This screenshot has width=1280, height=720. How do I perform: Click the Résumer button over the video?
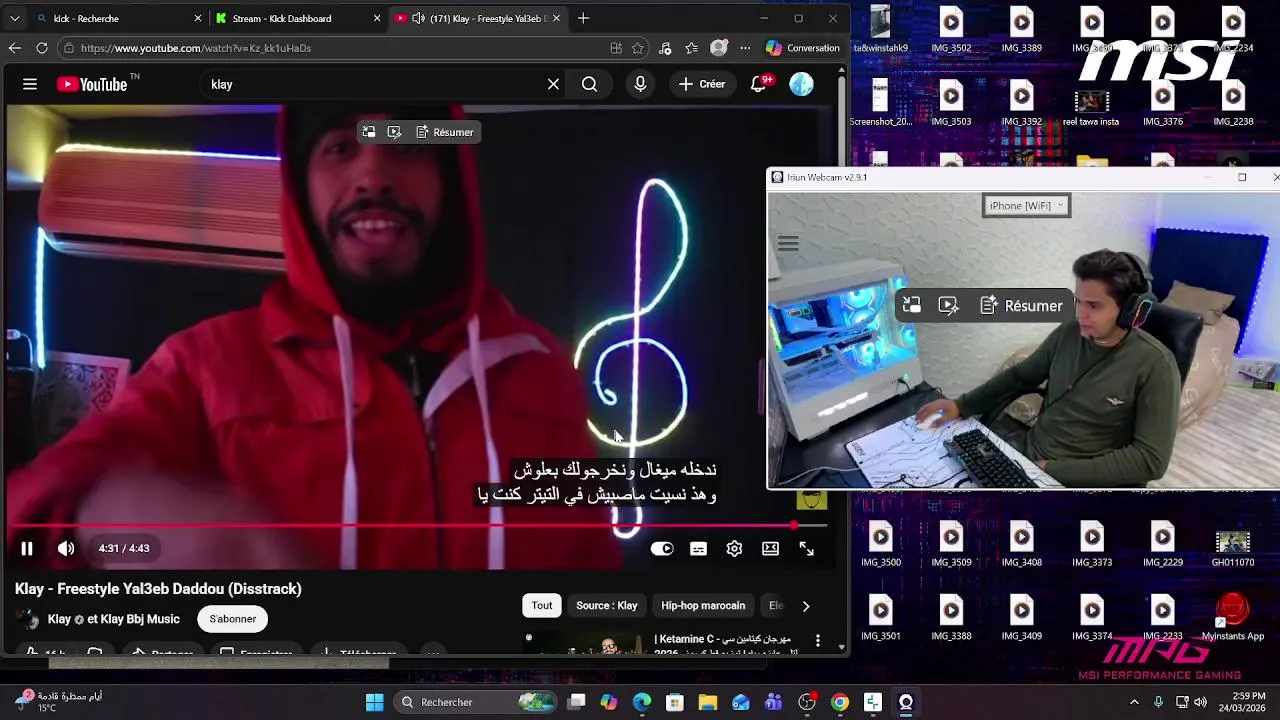444,132
